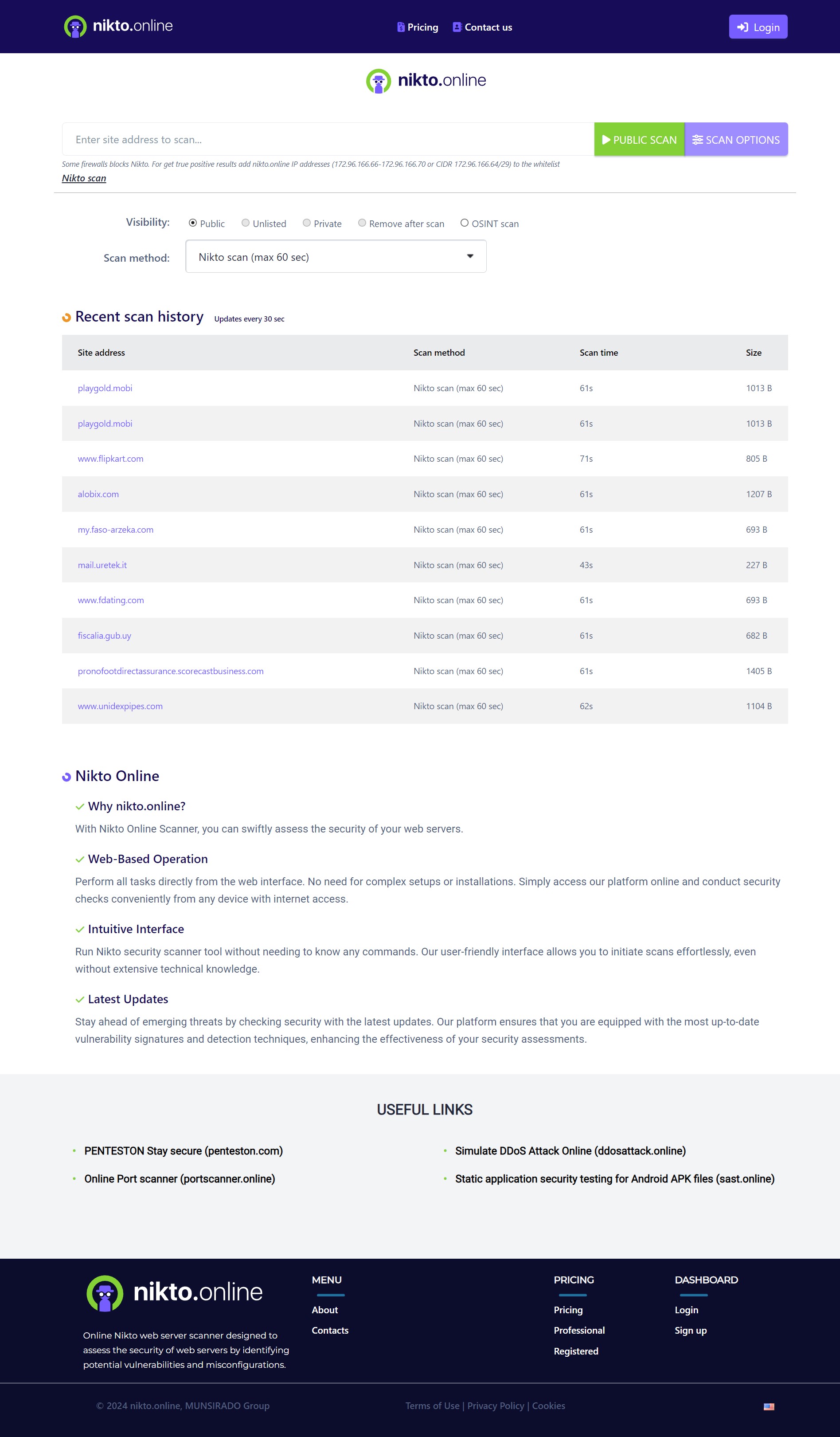Image resolution: width=840 pixels, height=1437 pixels.
Task: Click the centered nikto.online logo above search
Action: coord(426,80)
